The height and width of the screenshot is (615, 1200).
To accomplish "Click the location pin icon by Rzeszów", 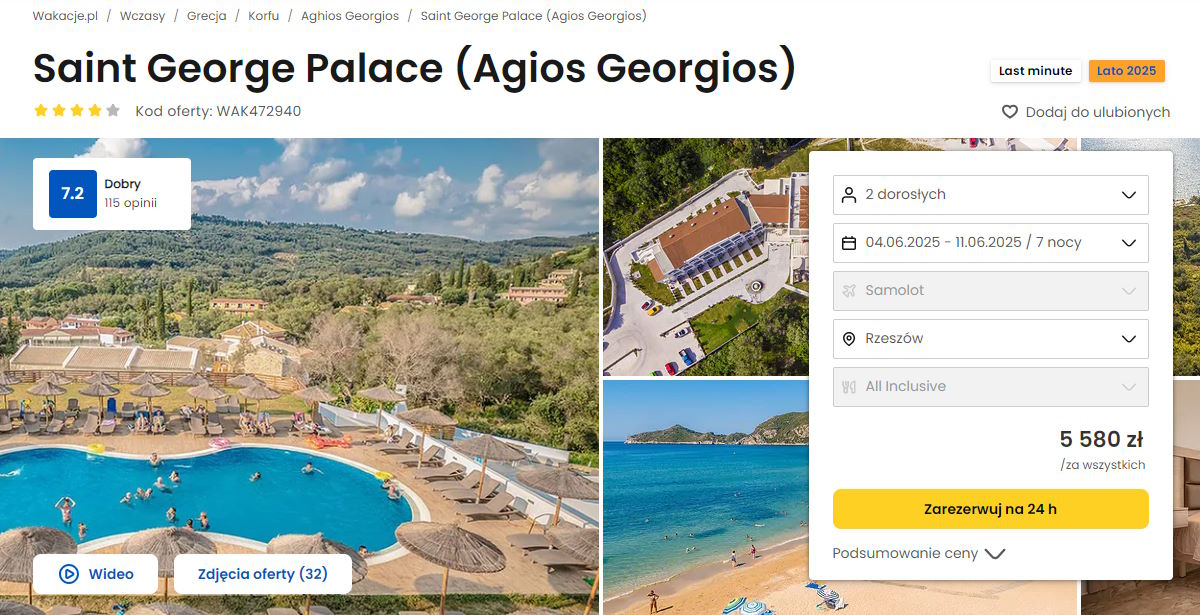I will [x=849, y=339].
